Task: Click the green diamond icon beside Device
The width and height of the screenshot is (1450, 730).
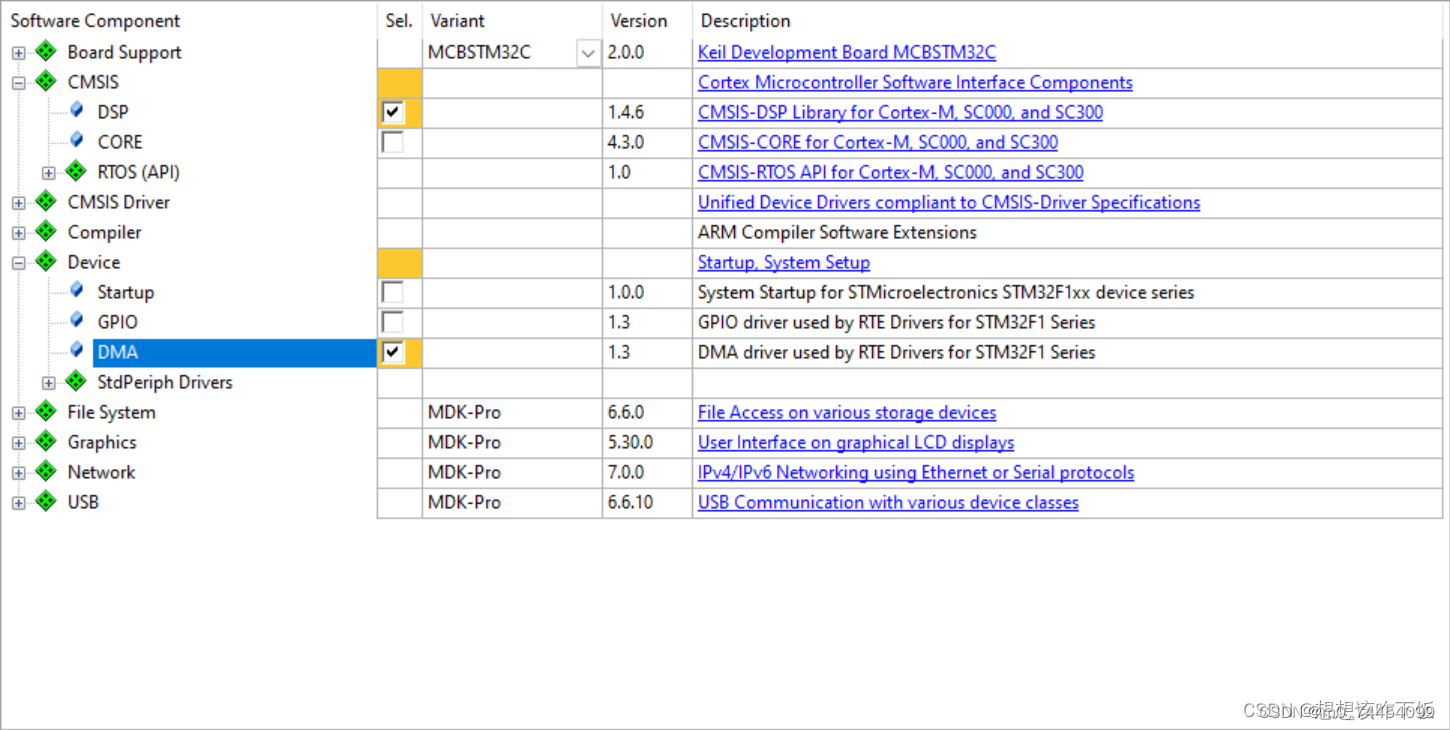Action: 46,261
